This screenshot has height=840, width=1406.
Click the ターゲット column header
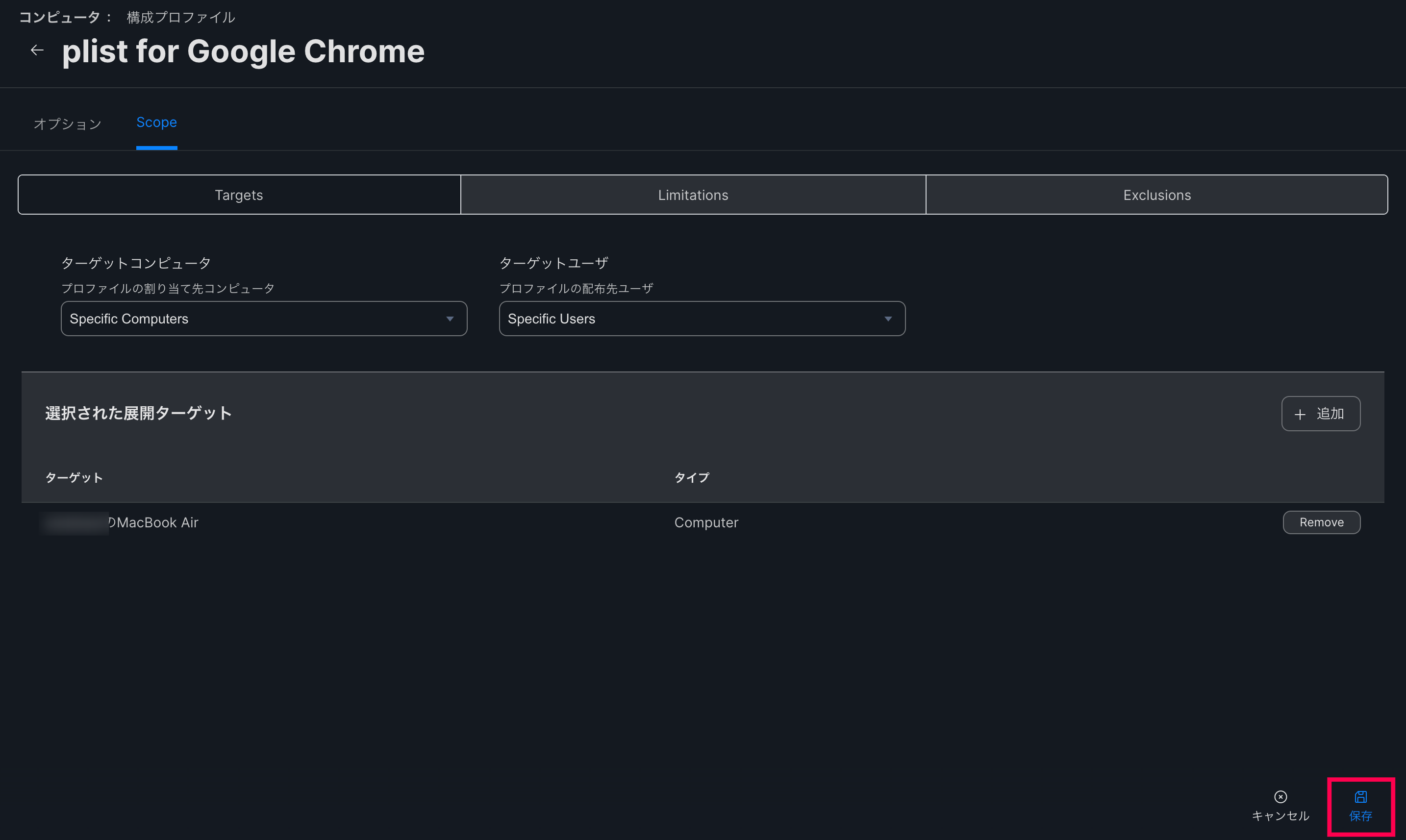[x=74, y=477]
